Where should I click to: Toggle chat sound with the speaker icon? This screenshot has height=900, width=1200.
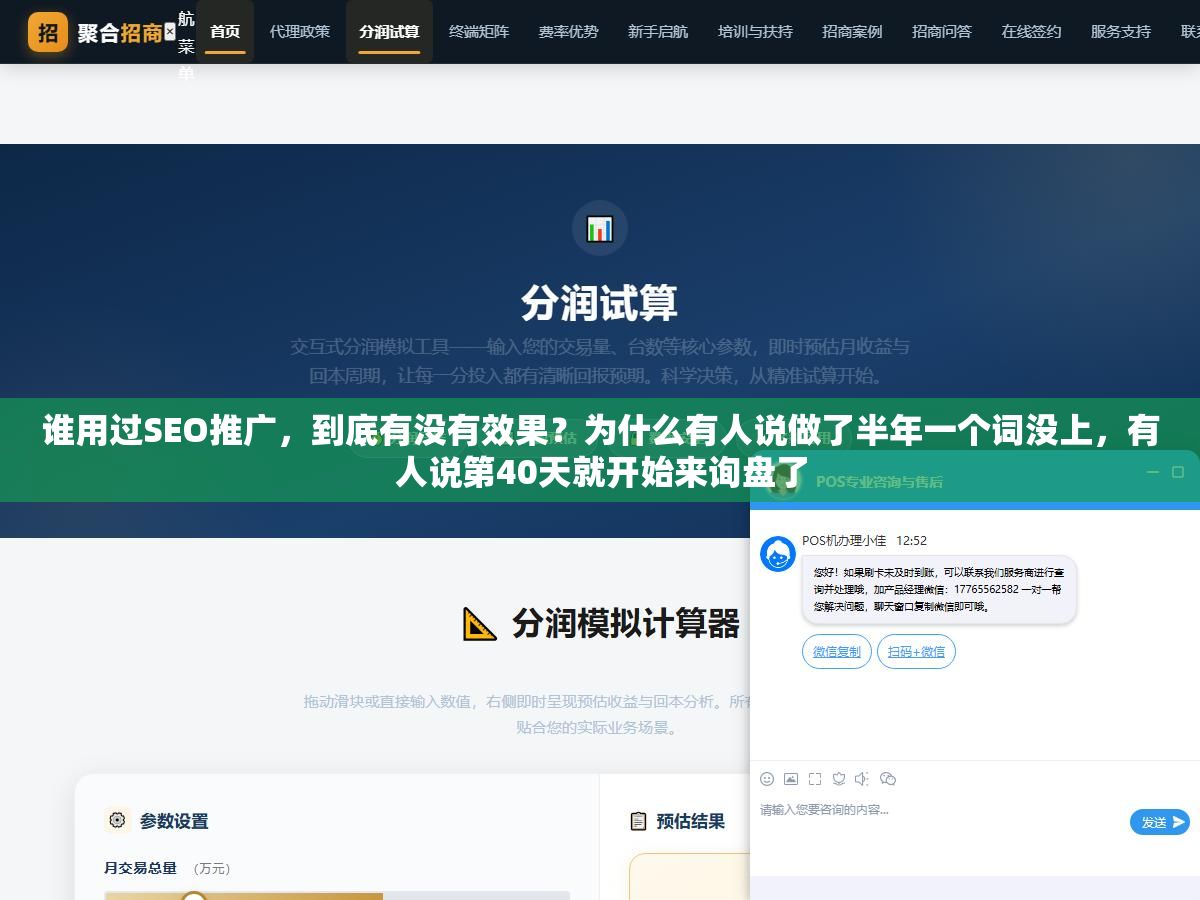pyautogui.click(x=863, y=779)
